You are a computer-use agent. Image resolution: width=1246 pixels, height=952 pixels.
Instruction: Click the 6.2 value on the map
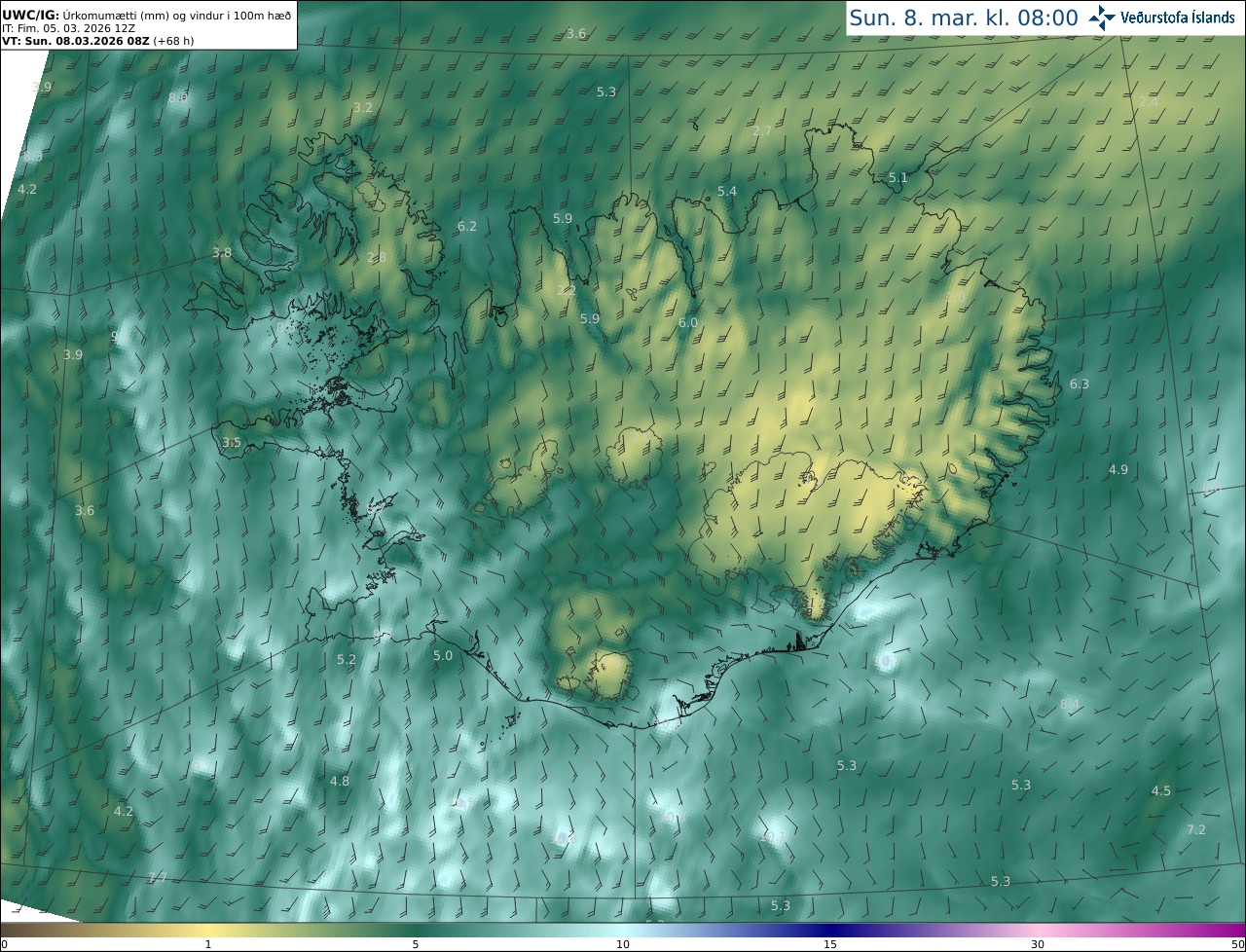(x=467, y=227)
